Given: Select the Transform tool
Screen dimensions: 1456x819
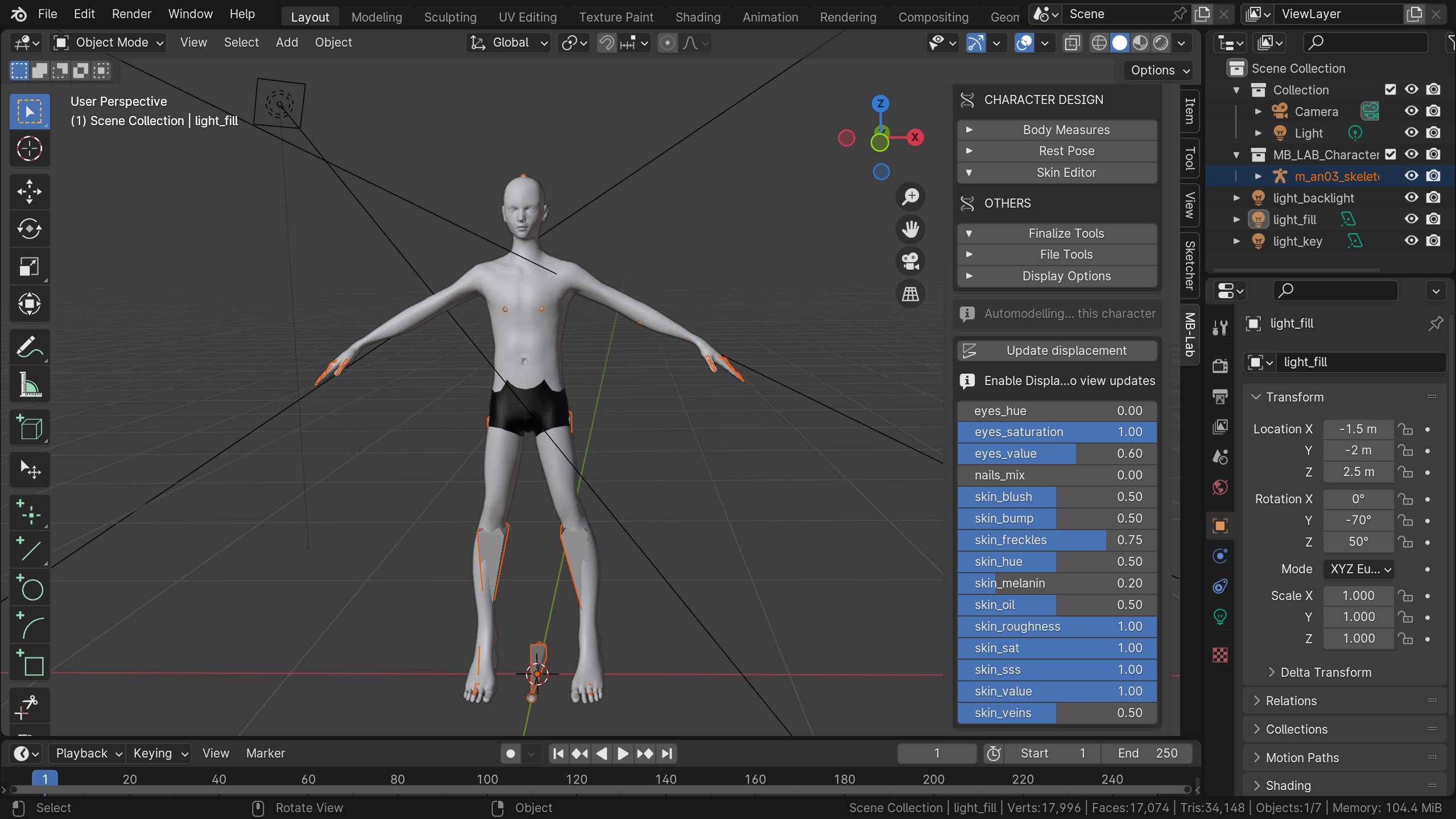Looking at the screenshot, I should click(30, 304).
